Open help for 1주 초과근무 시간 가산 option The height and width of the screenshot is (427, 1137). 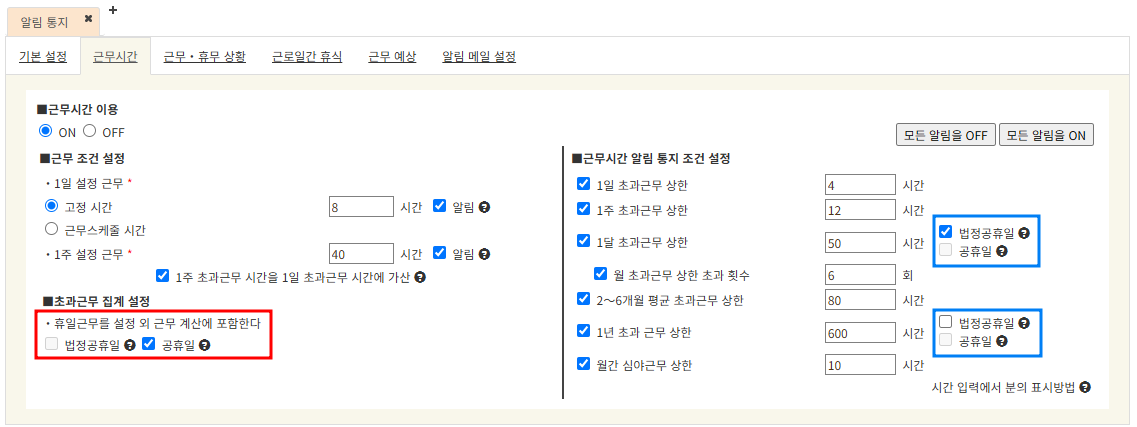[420, 277]
